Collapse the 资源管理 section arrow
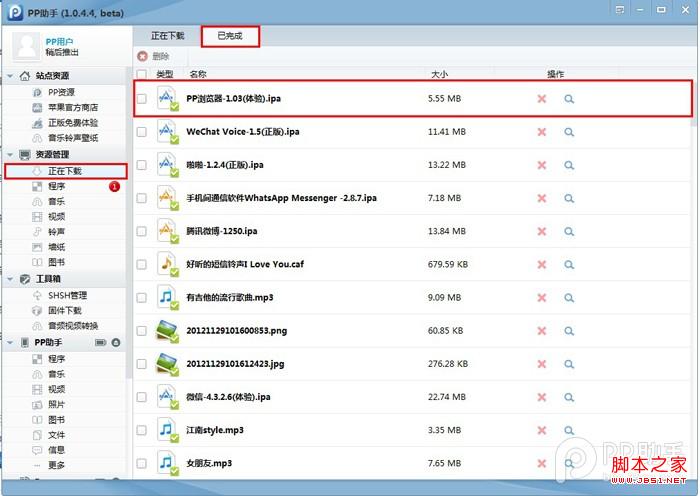The image size is (700, 496). tap(10, 154)
